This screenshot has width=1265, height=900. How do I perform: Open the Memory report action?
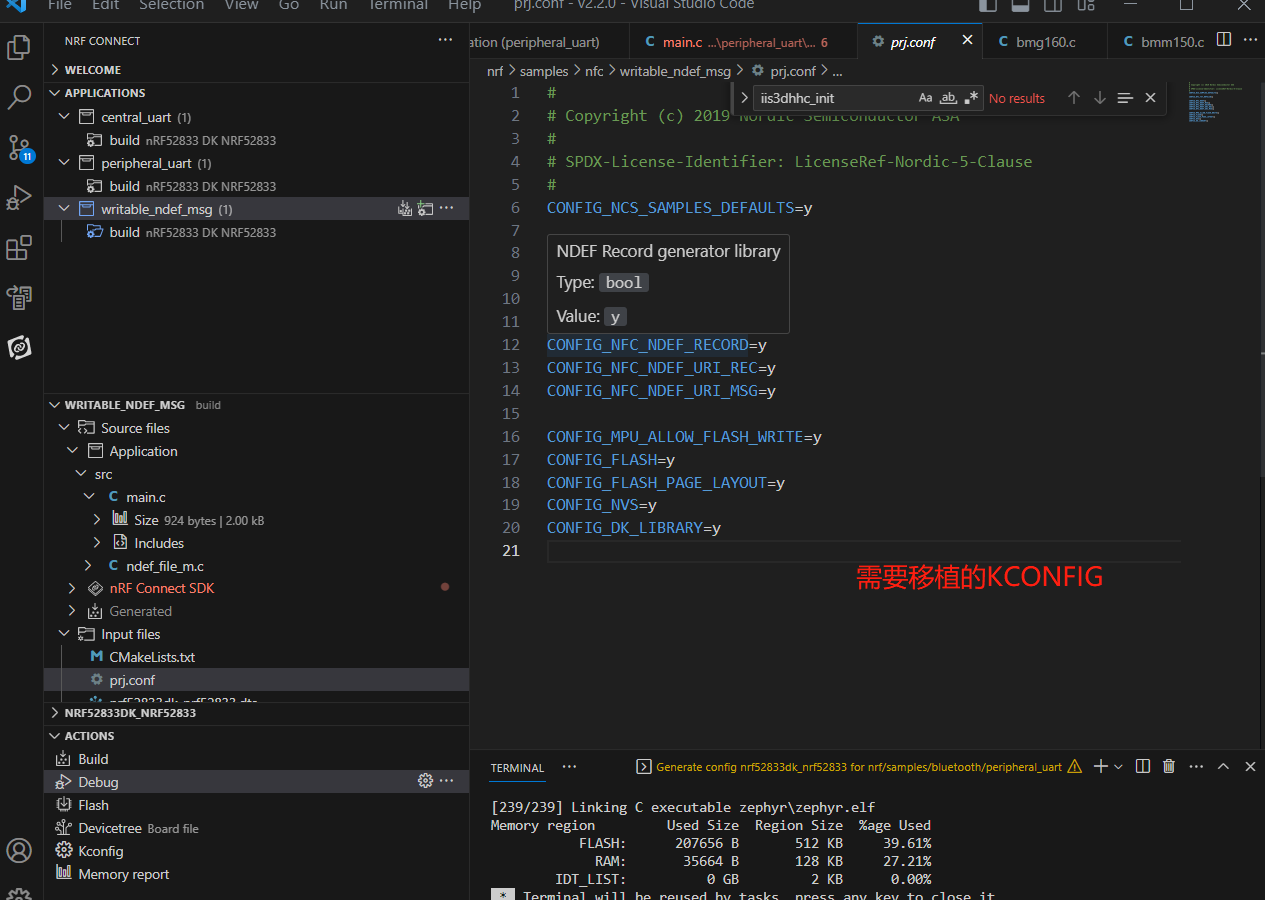pos(123,874)
